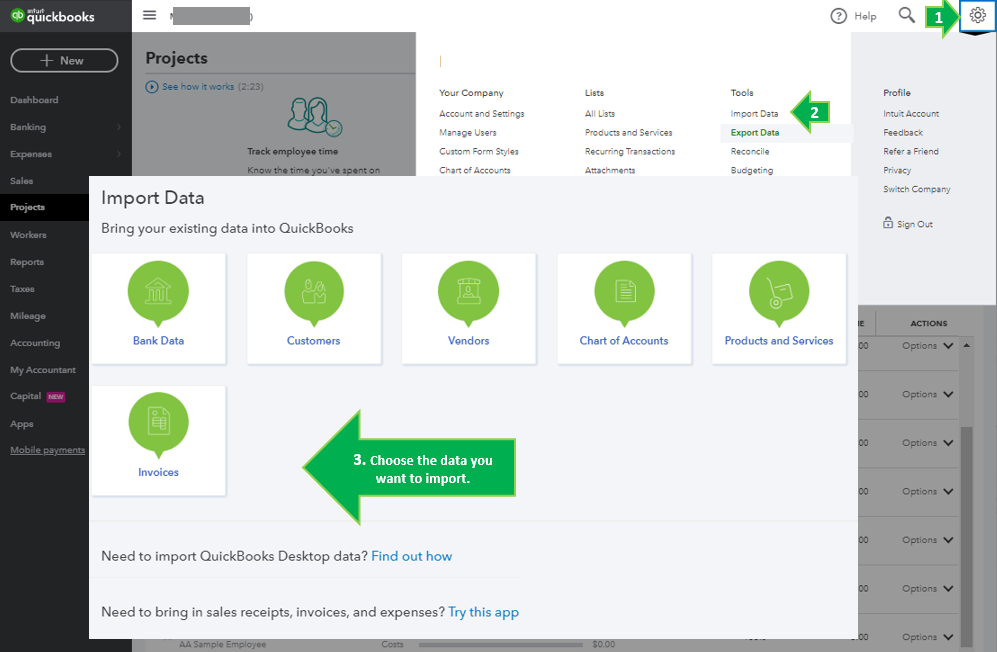Viewport: 997px width, 652px height.
Task: Open Custom Form Styles
Action: pyautogui.click(x=479, y=151)
